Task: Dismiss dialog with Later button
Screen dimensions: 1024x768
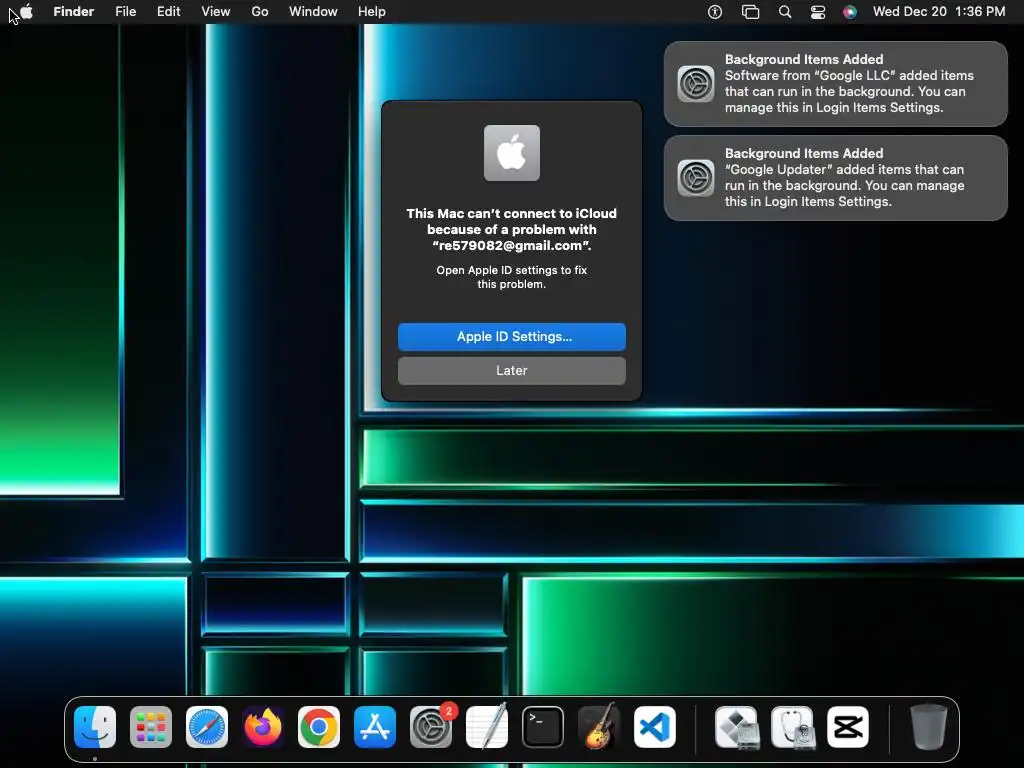Action: click(512, 371)
